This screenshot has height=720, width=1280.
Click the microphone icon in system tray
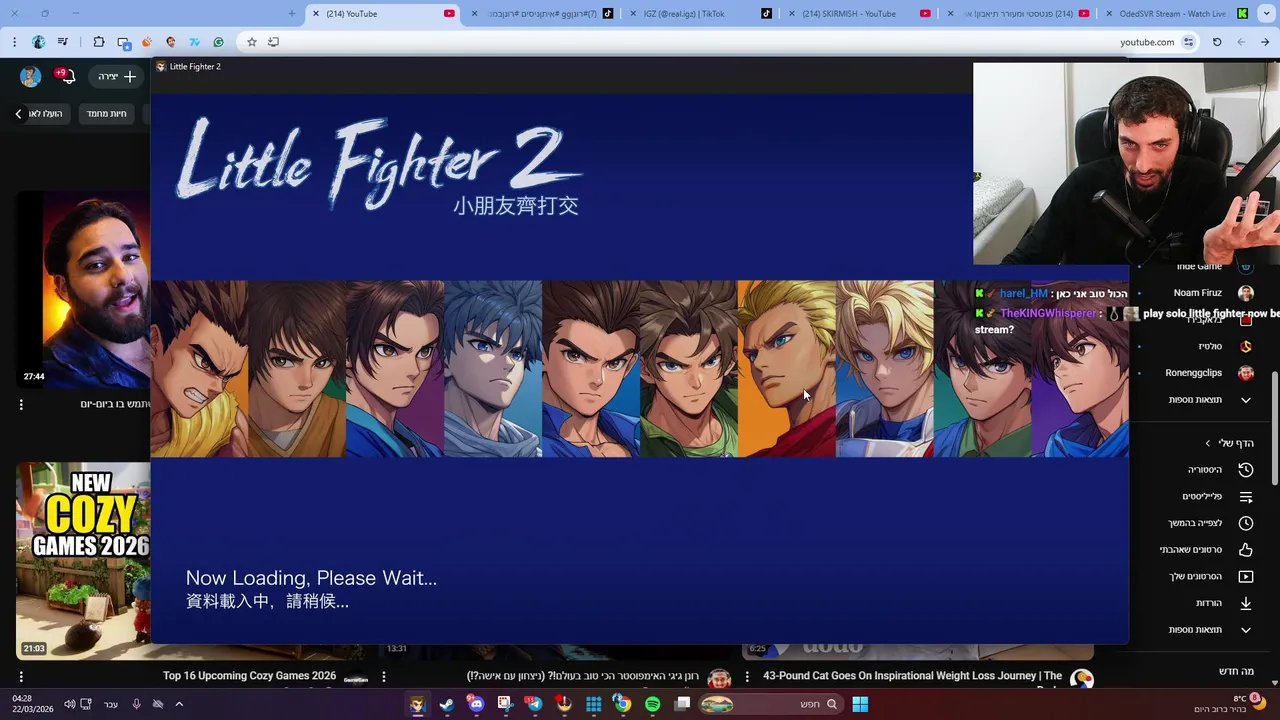(136, 704)
